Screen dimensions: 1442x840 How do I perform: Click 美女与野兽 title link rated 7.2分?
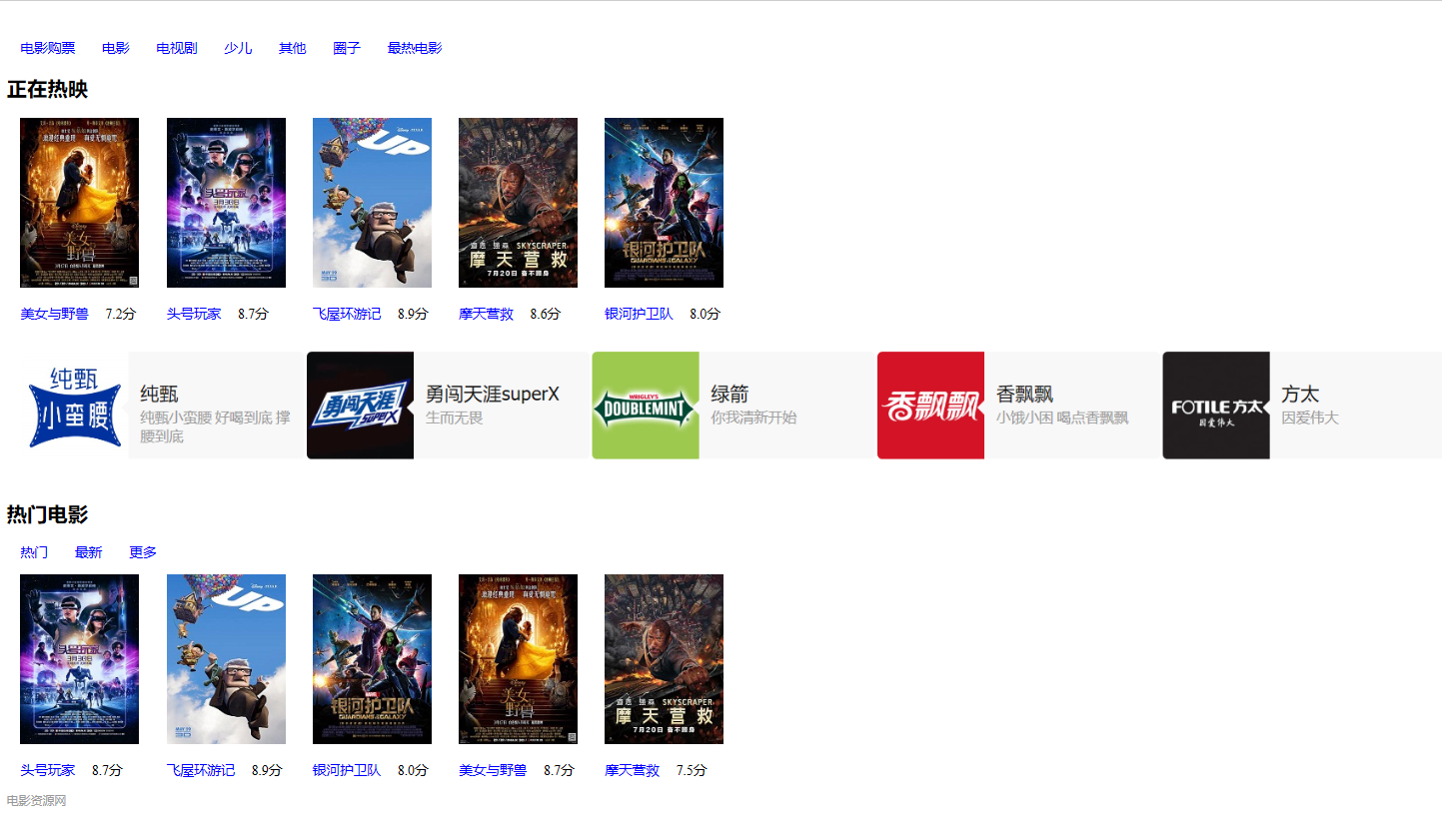[x=55, y=314]
